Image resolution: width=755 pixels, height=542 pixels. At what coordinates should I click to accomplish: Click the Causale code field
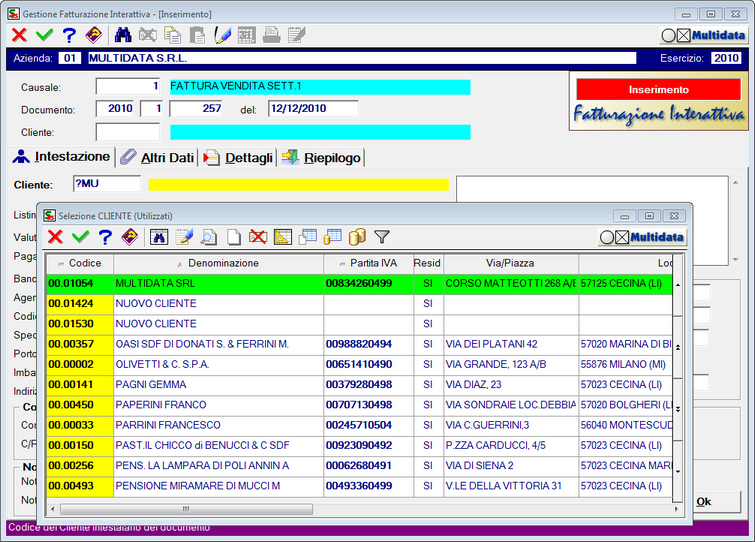point(128,87)
